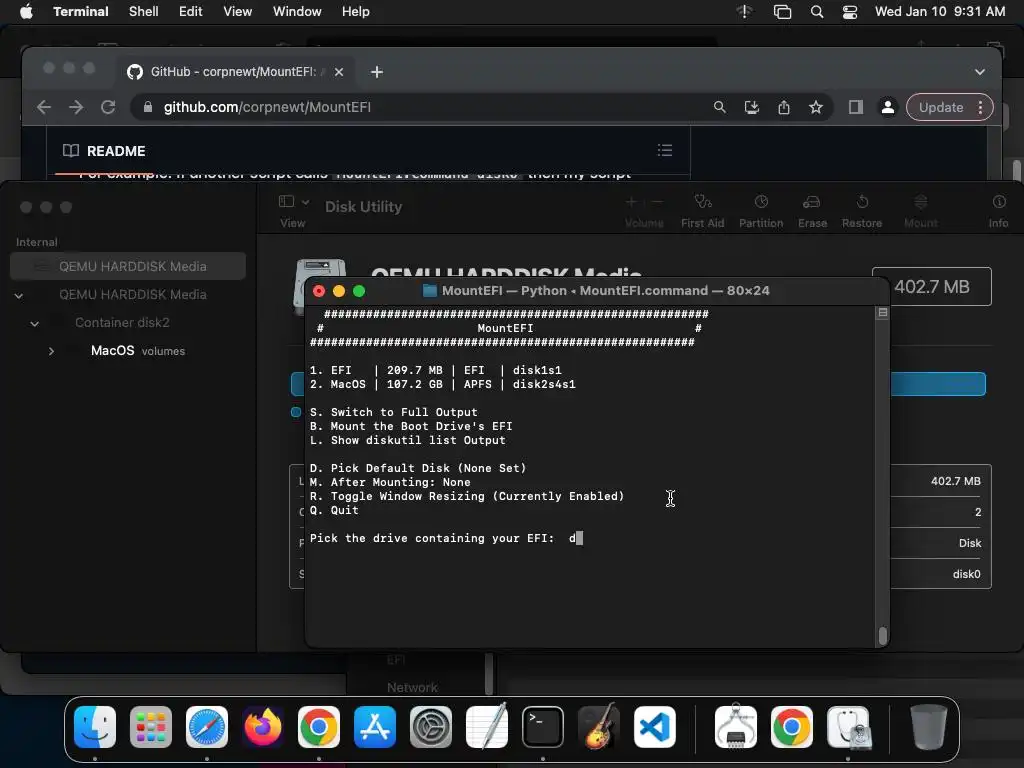Click the 402.7 MB capacity box
1024x768 pixels.
click(x=931, y=287)
